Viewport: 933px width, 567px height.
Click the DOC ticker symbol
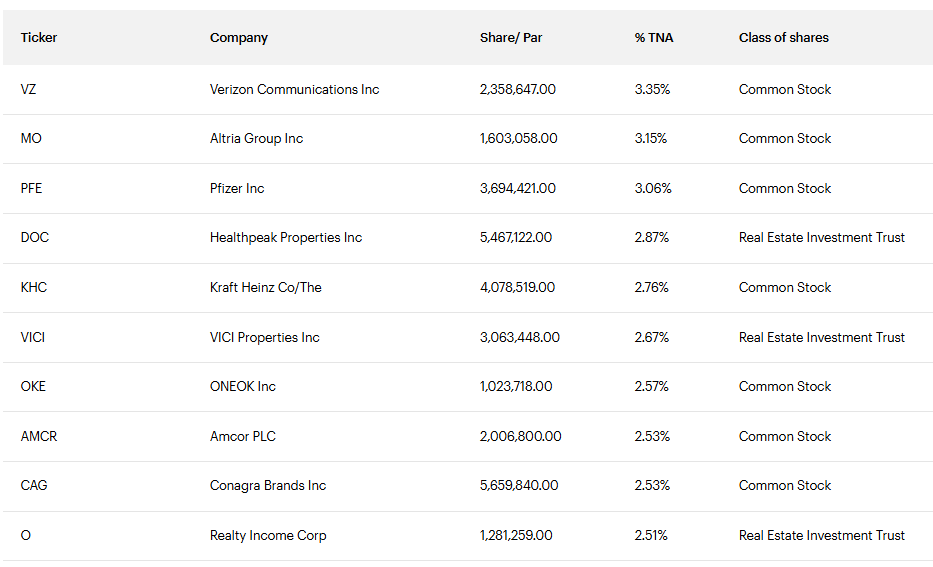34,238
